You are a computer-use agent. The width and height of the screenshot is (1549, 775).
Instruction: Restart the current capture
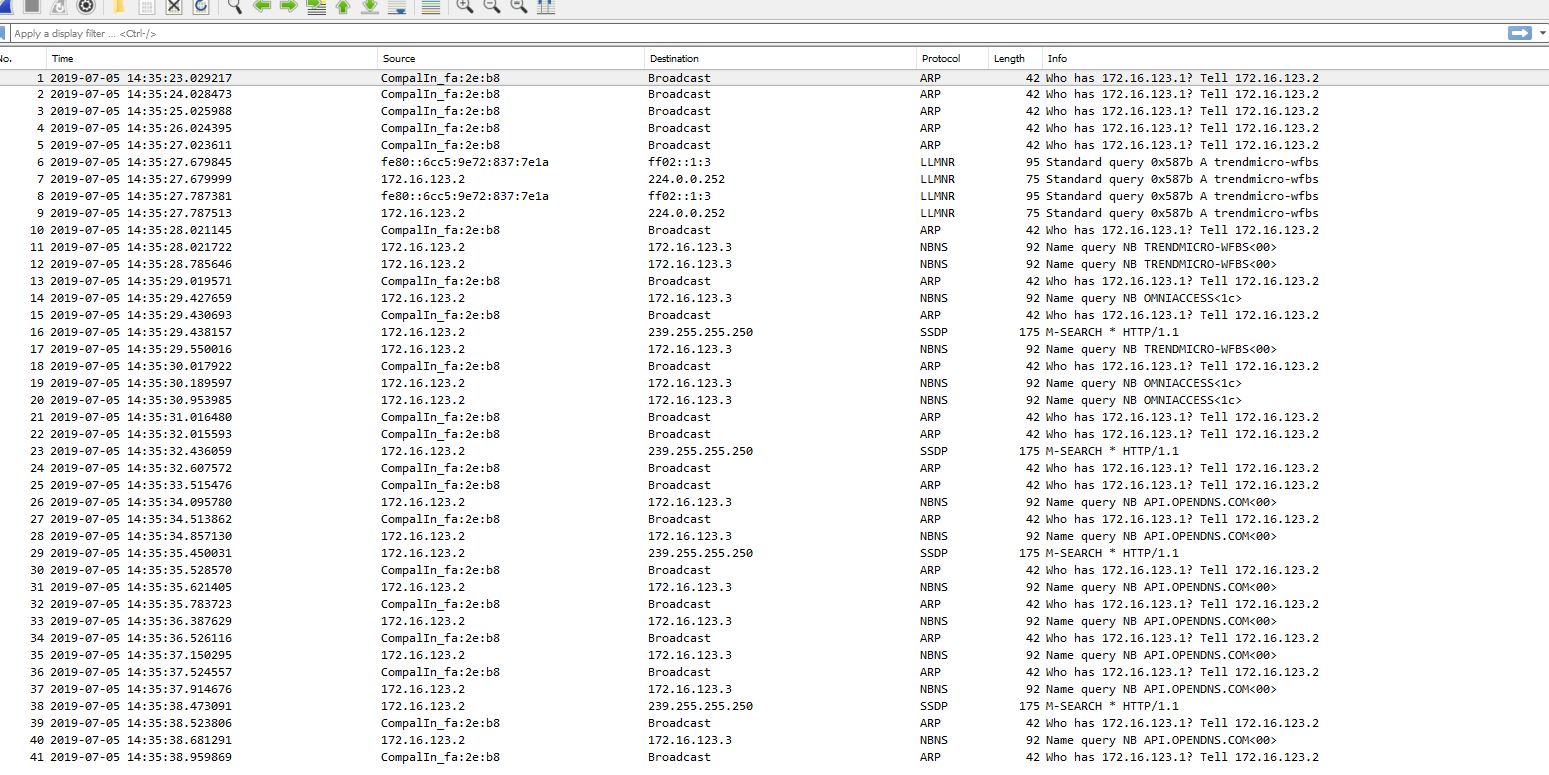[58, 6]
